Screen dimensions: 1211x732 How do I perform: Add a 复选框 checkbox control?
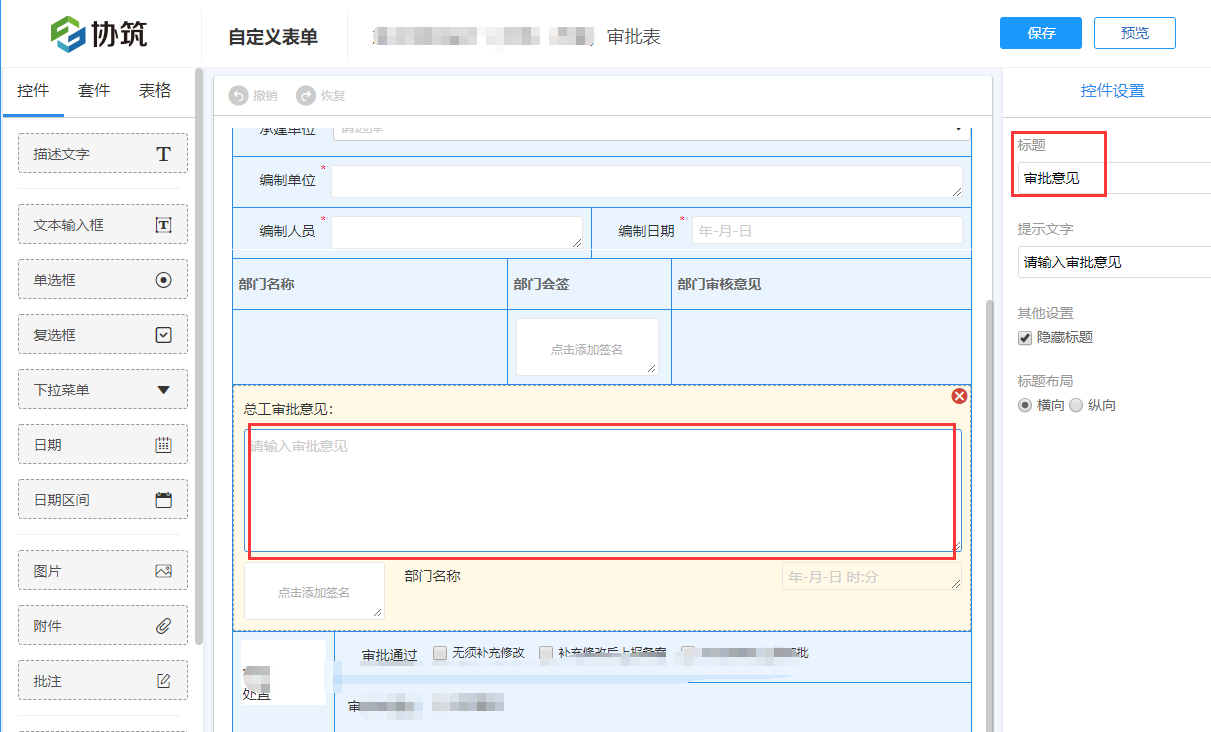pyautogui.click(x=102, y=334)
